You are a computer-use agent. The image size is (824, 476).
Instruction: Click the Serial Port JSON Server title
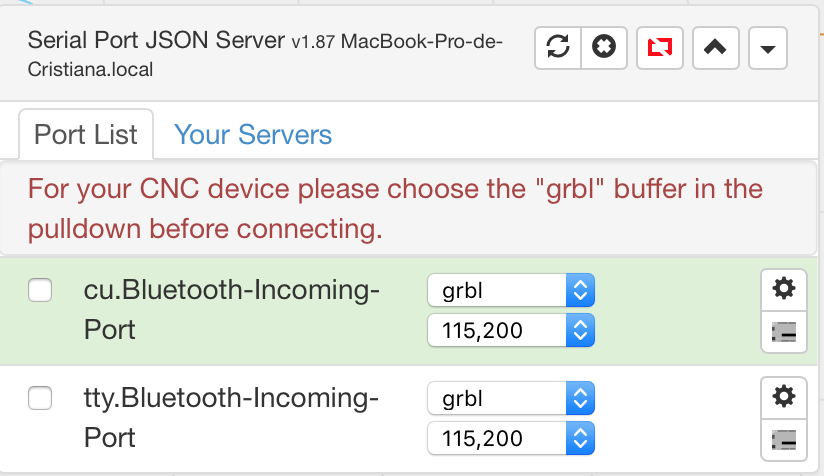157,41
